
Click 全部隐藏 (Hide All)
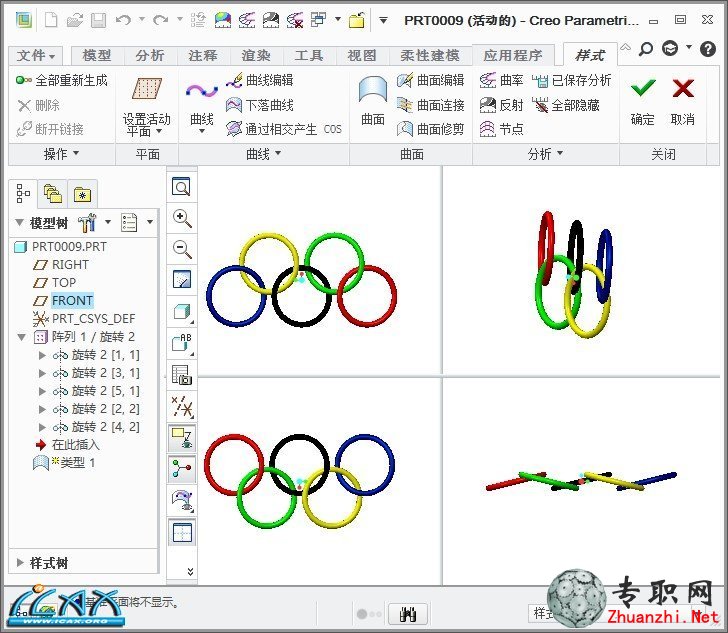566,105
